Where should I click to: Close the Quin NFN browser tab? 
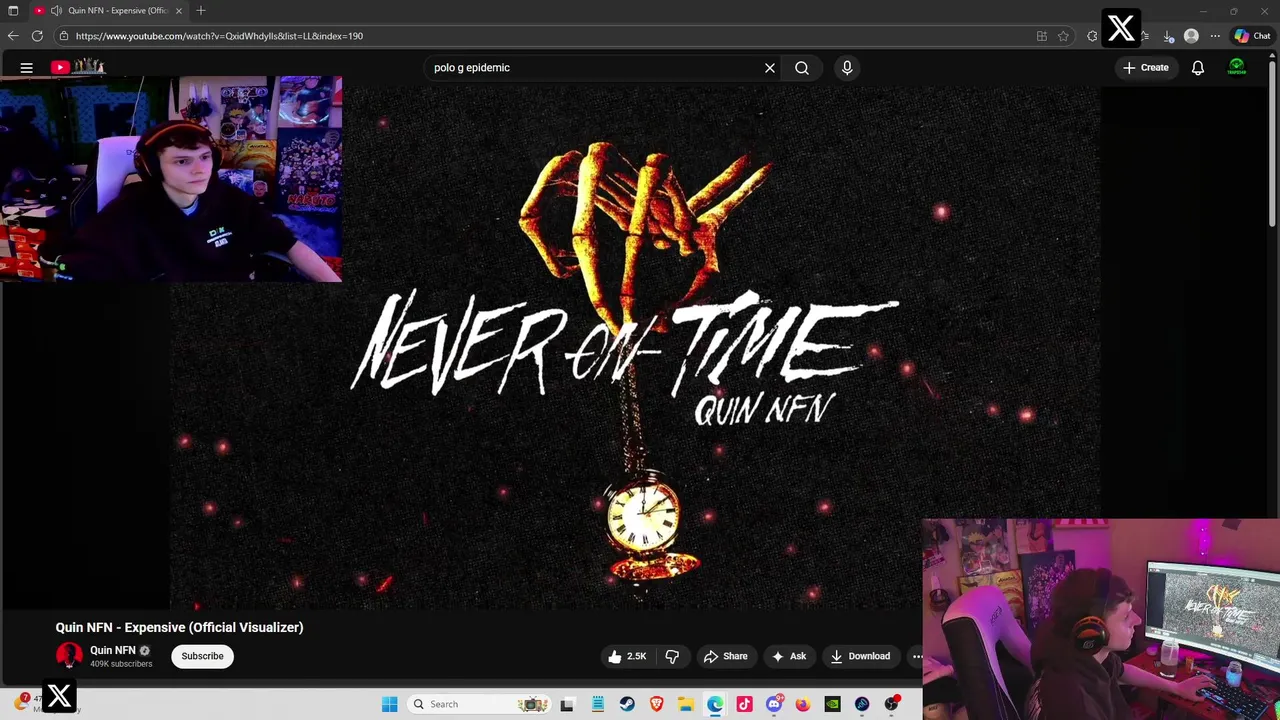point(179,10)
